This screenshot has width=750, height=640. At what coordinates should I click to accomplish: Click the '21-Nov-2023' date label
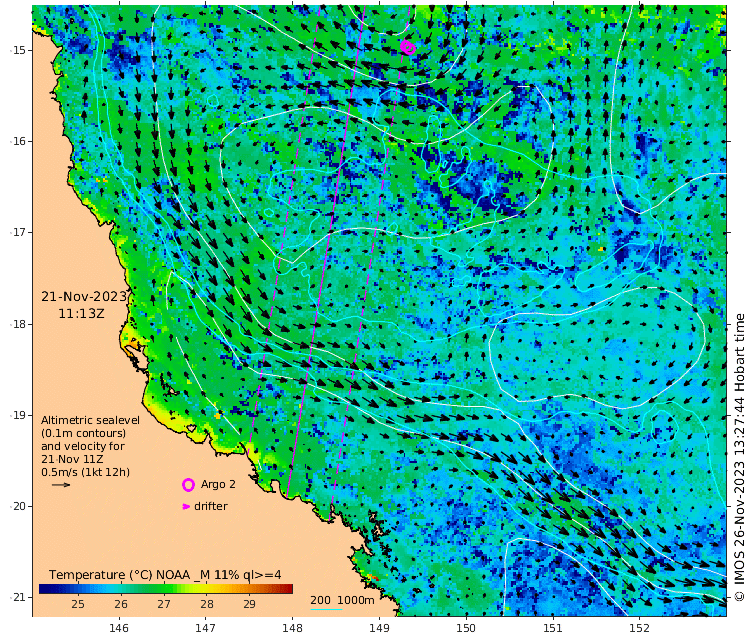84,297
